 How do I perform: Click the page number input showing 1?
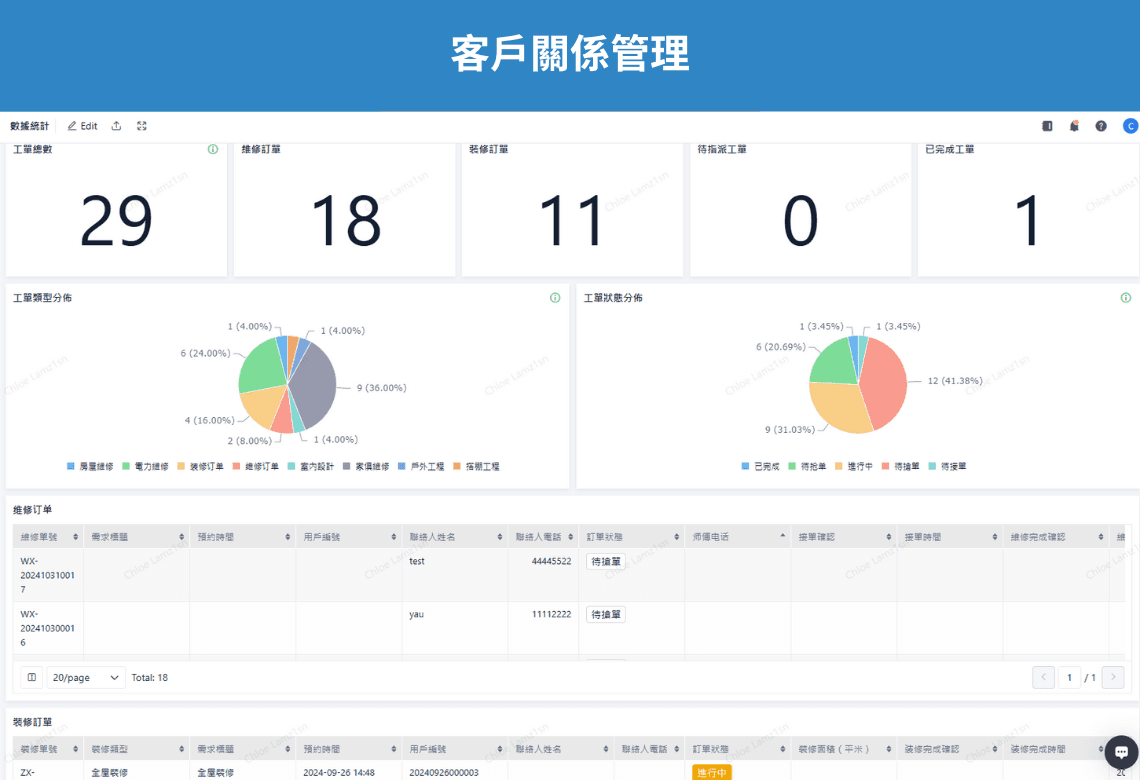[x=1069, y=677]
